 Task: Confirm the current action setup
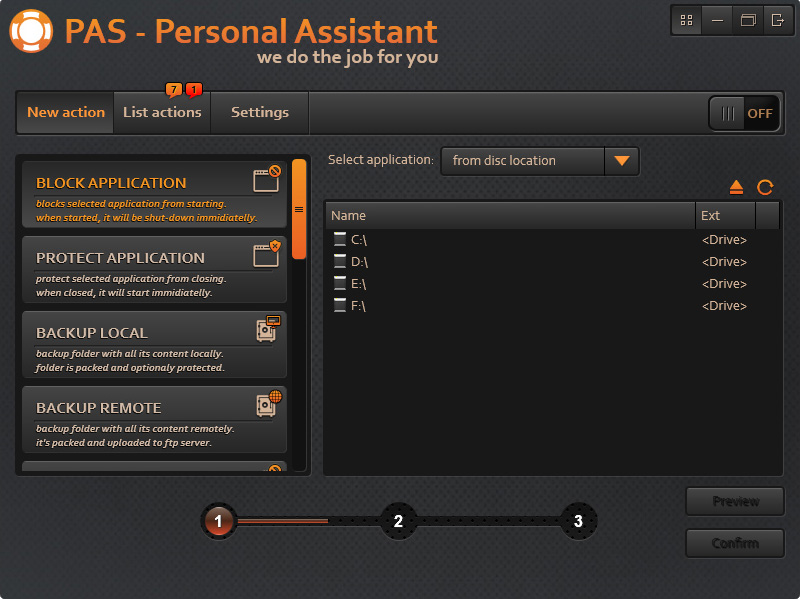pos(734,543)
